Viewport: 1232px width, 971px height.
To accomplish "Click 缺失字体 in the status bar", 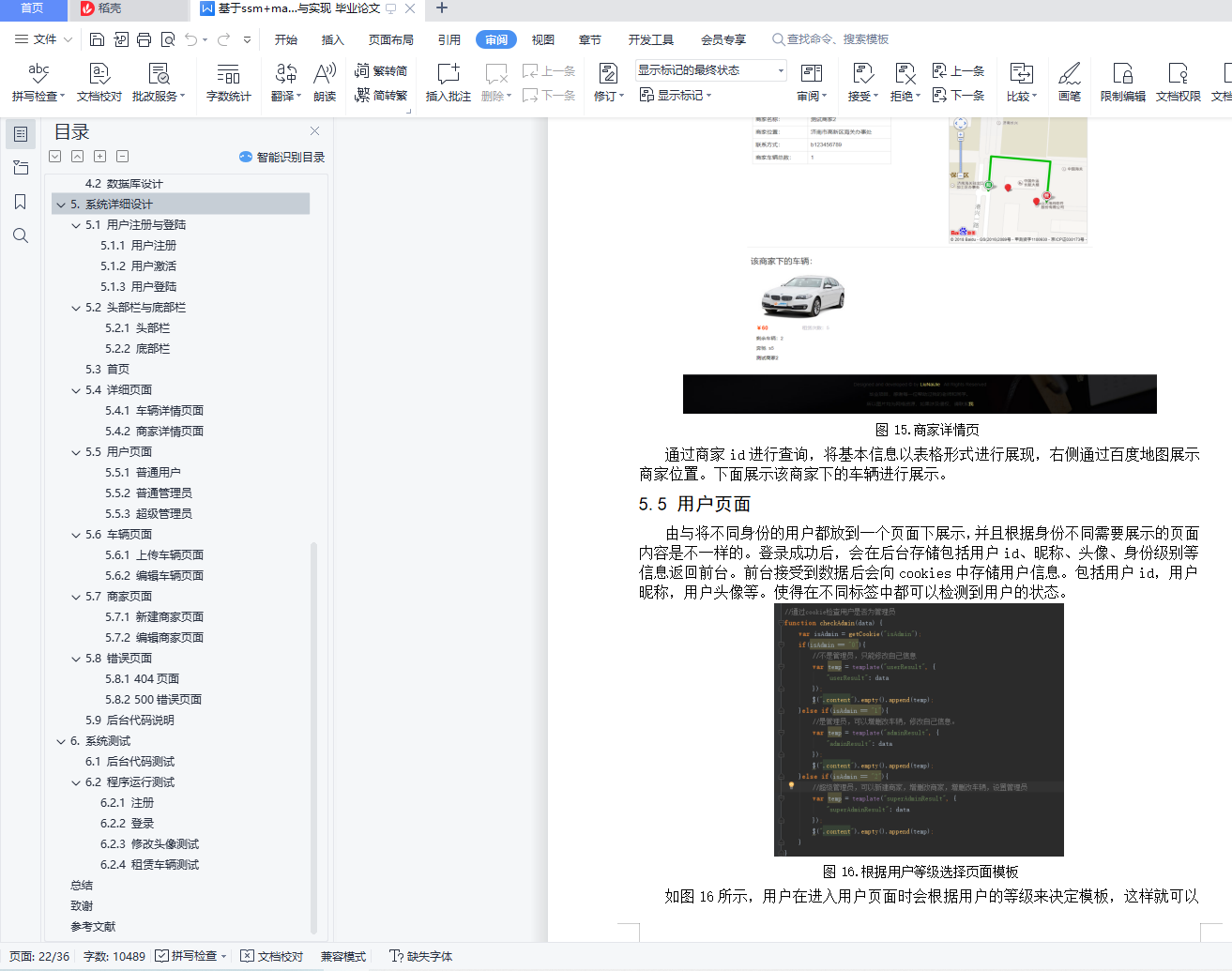I will coord(421,956).
